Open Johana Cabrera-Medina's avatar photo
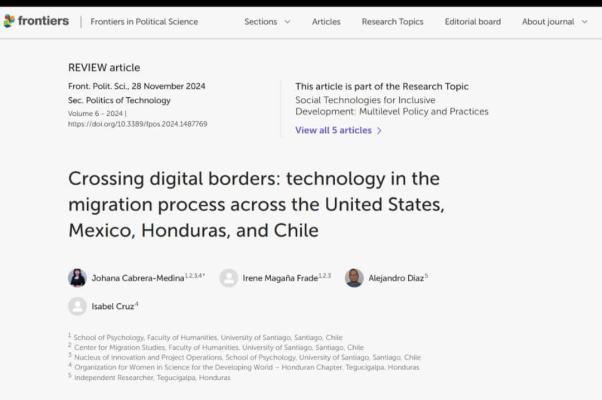The image size is (602, 400). pyautogui.click(x=77, y=278)
